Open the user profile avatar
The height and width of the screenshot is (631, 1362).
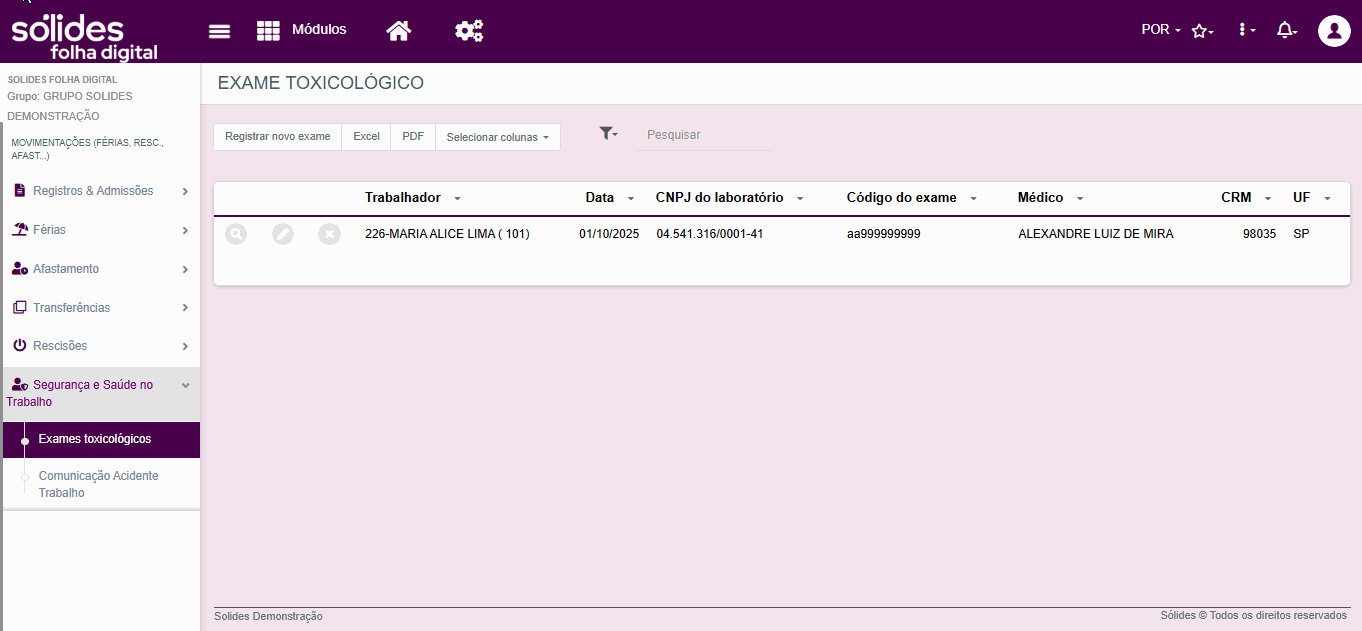[x=1334, y=31]
